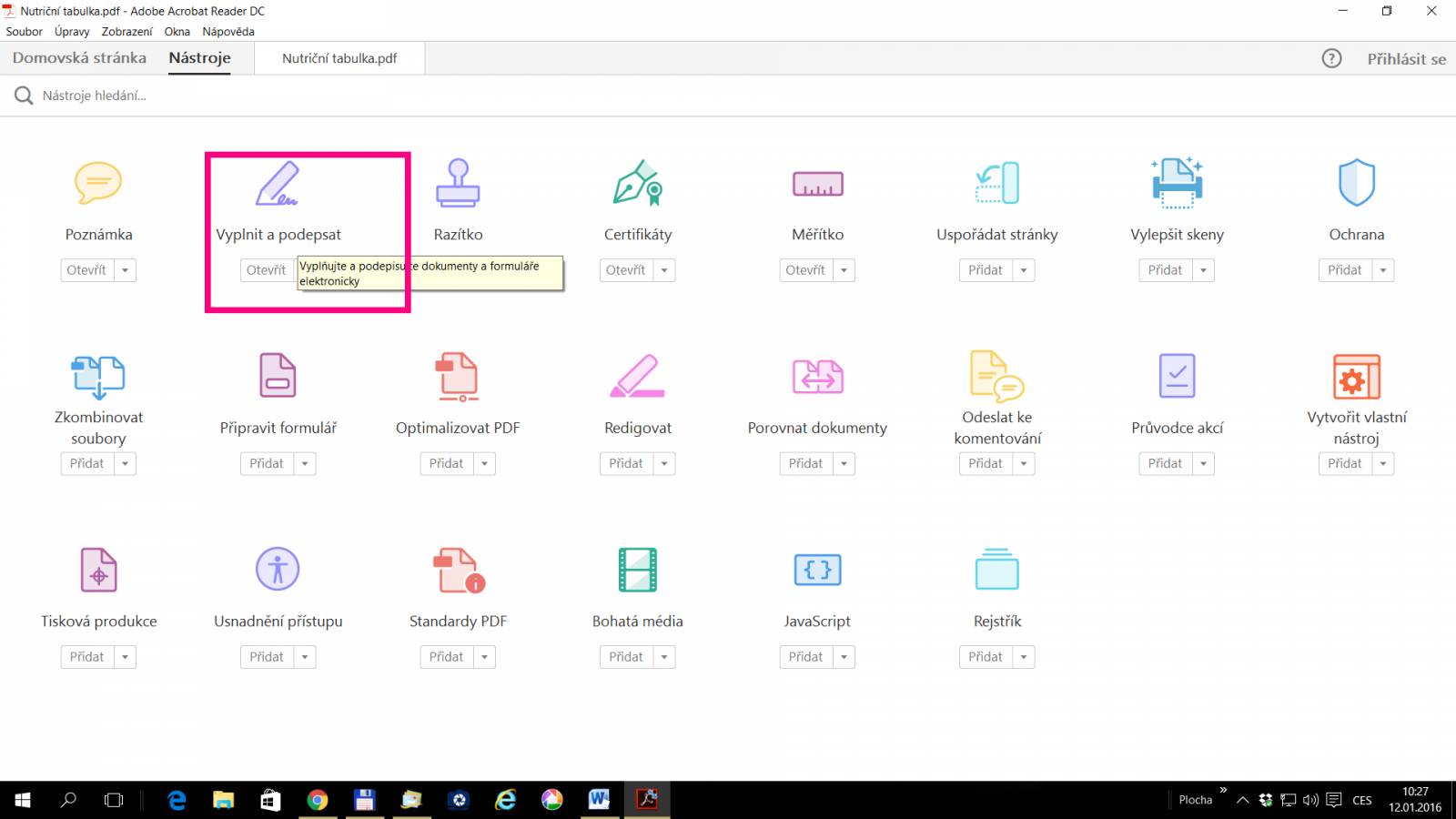
Task: Open File Explorer from taskbar
Action: [x=223, y=800]
